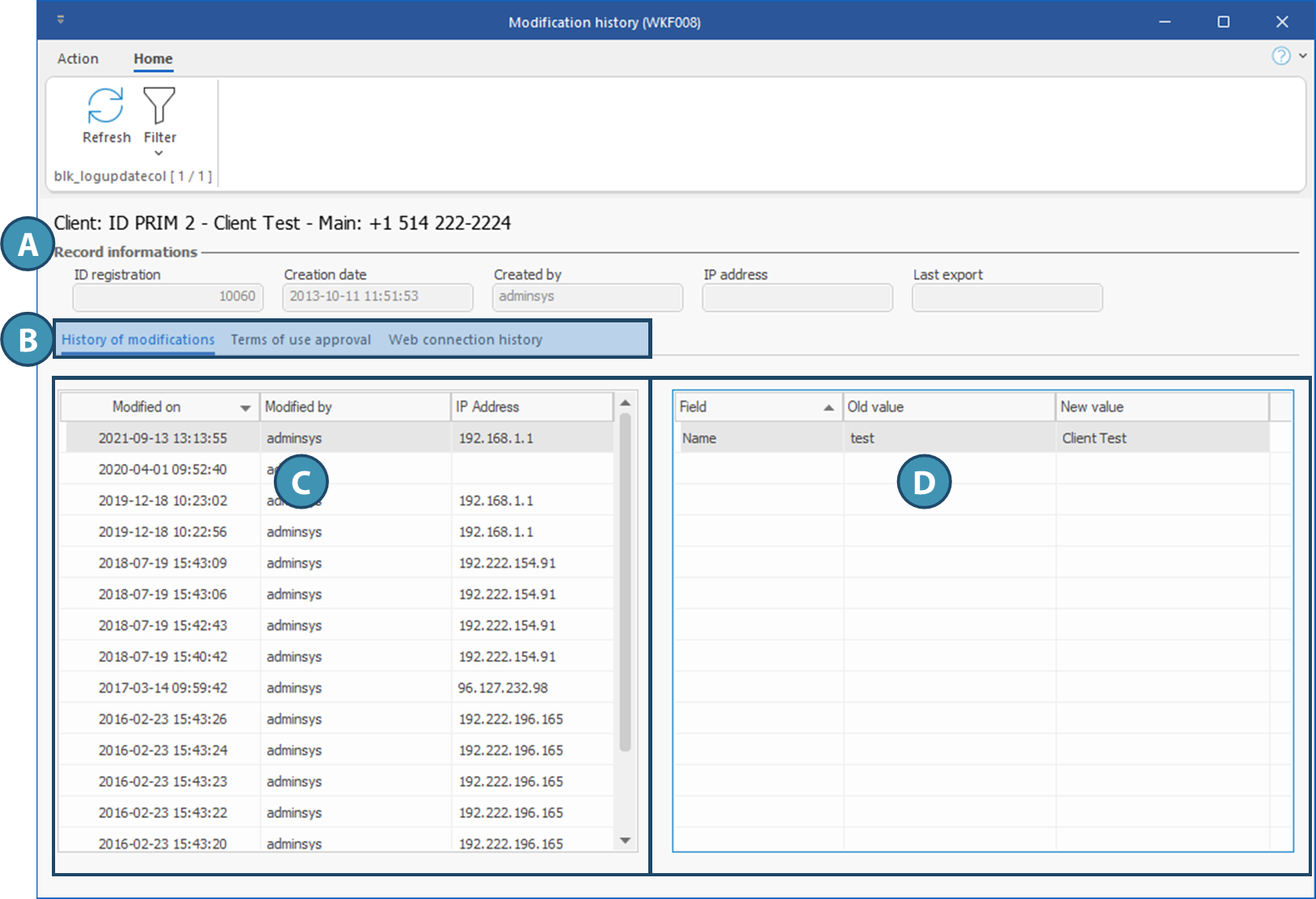Open the quick access menu in title bar

click(61, 19)
